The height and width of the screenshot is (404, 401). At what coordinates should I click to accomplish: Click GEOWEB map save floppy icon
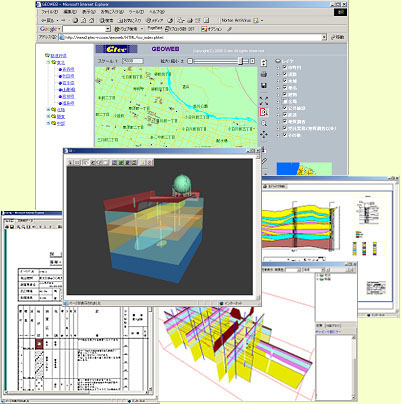pos(264,86)
